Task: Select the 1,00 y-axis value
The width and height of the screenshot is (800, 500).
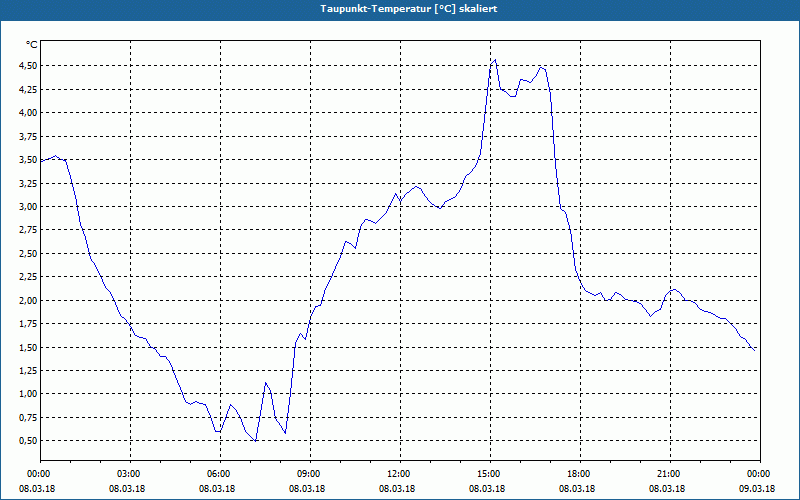Action: 29,394
